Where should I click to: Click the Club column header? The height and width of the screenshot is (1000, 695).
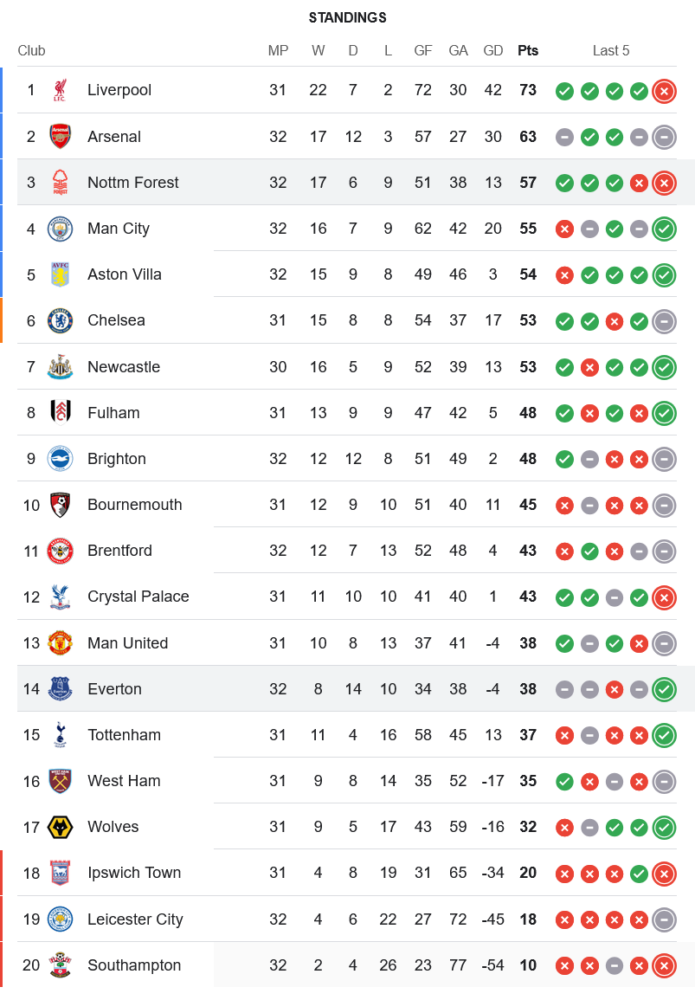click(x=31, y=51)
